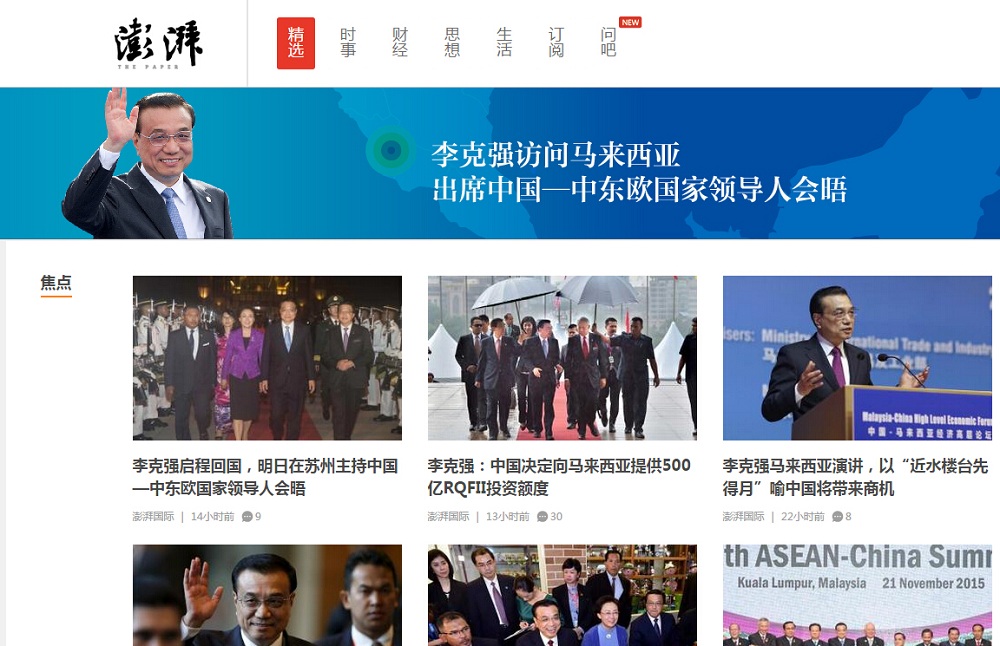The width and height of the screenshot is (1000, 646).
Task: Open the 时事 section
Action: point(348,43)
